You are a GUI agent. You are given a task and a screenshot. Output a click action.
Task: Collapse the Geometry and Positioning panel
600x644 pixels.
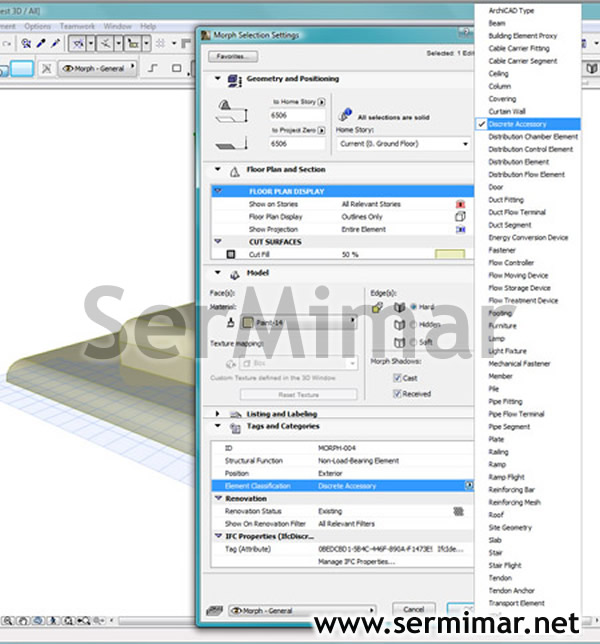coord(218,78)
